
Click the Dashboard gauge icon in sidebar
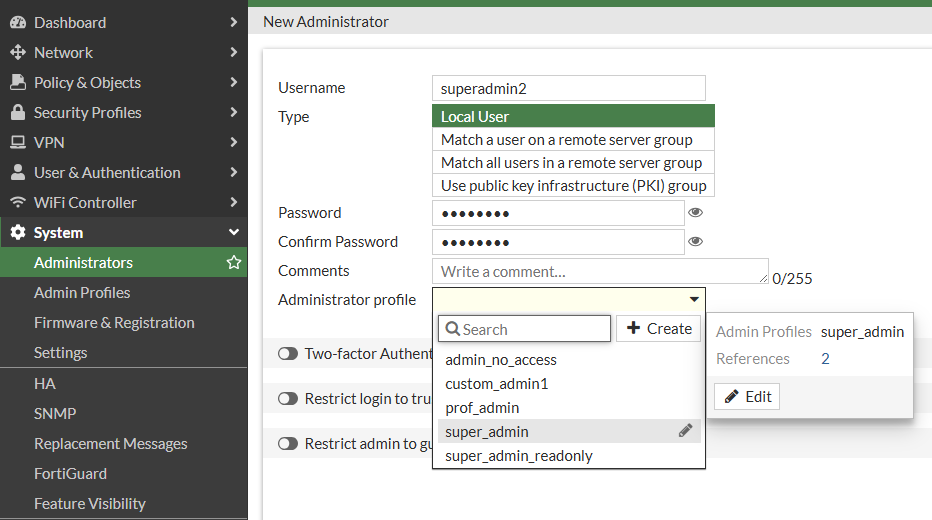pyautogui.click(x=18, y=22)
